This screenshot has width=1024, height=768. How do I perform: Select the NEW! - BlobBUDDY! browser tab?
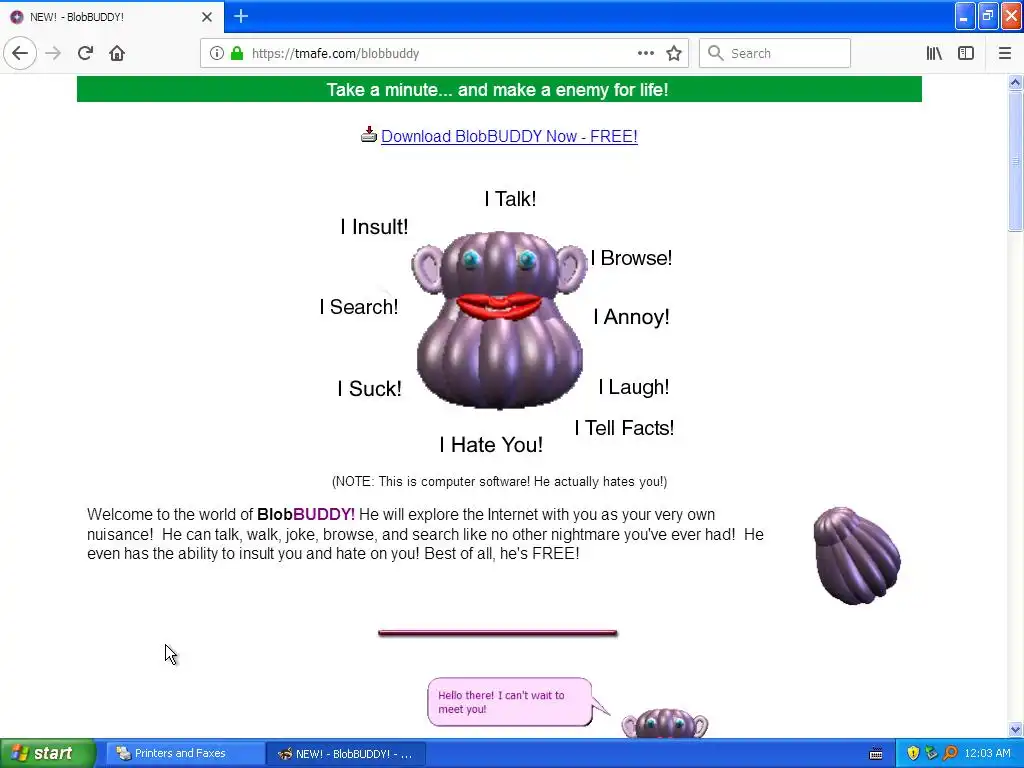point(112,17)
